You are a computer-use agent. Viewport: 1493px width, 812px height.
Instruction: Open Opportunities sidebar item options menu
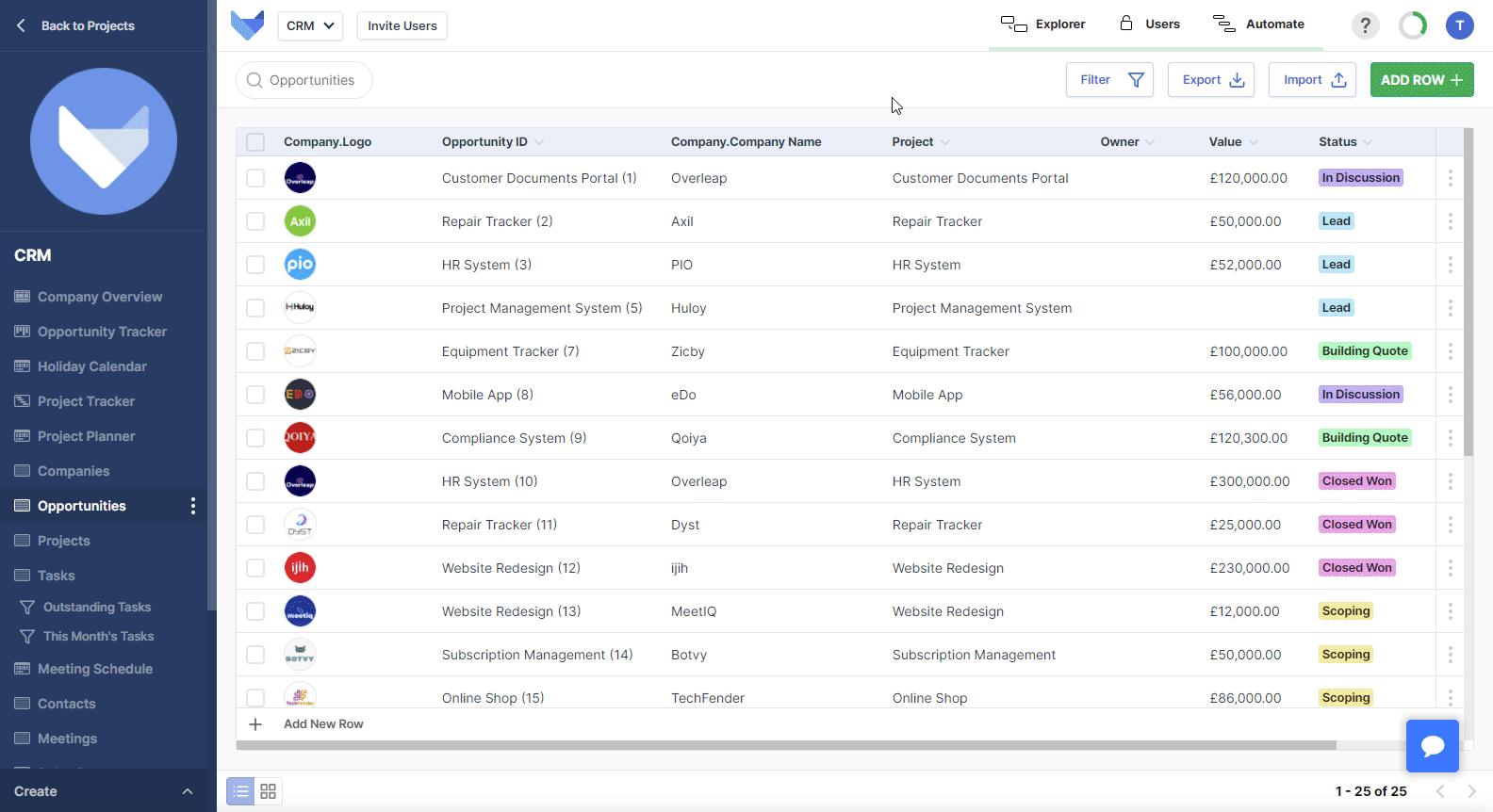[193, 506]
